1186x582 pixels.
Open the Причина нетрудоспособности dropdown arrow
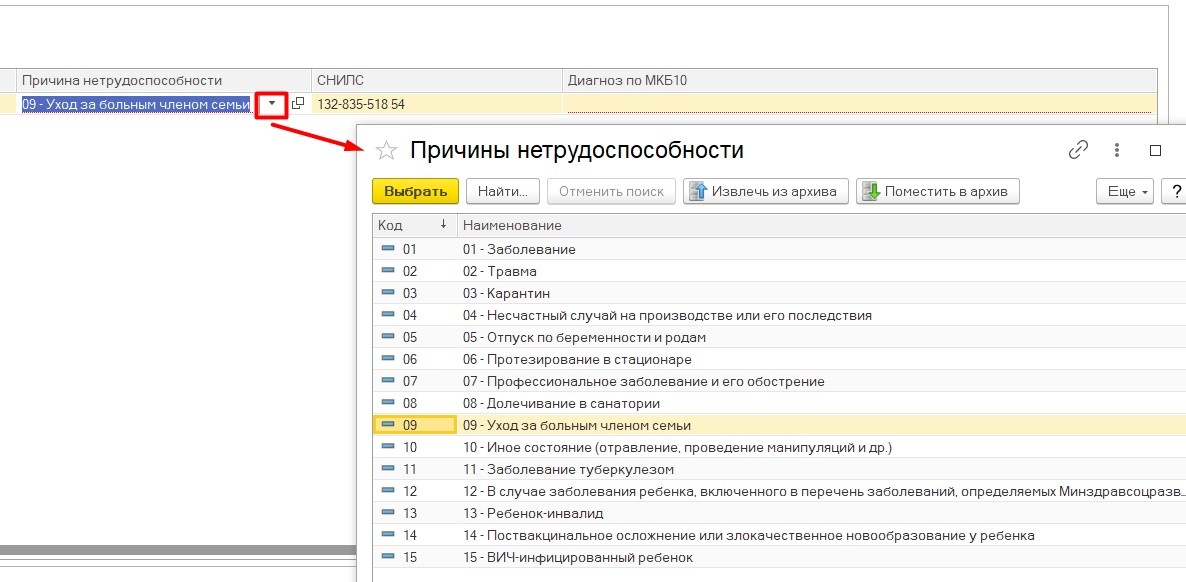point(272,104)
